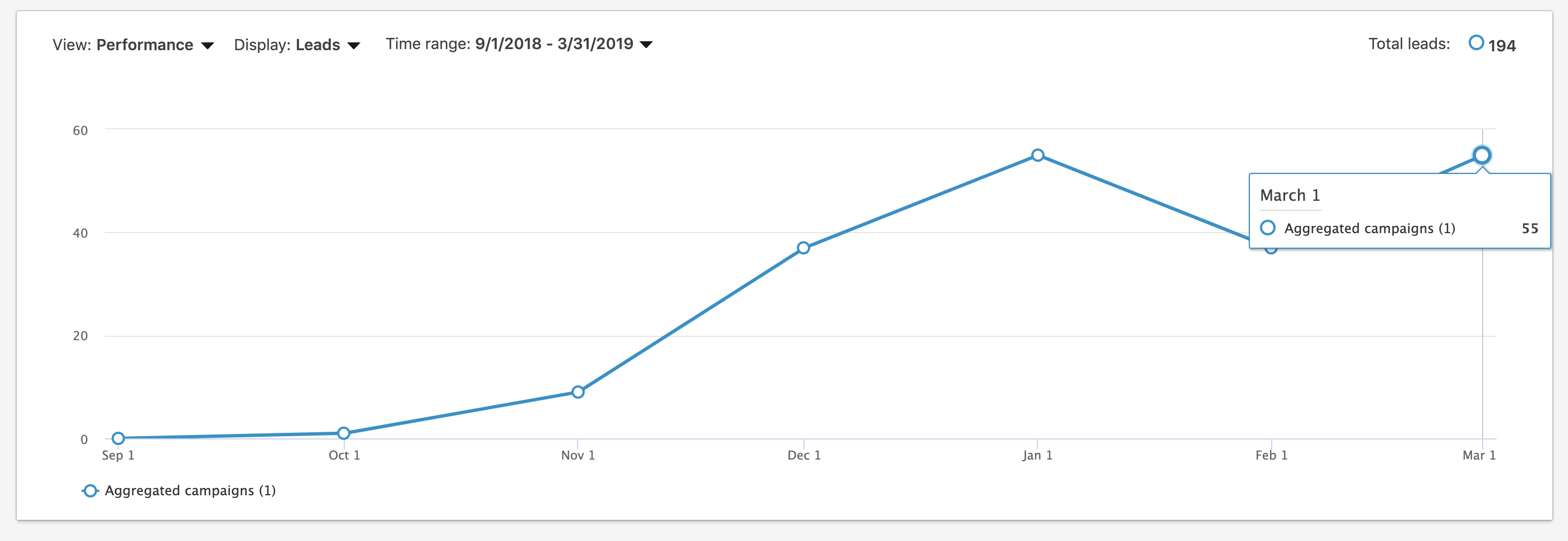Select the Oct 1 data point

343,433
